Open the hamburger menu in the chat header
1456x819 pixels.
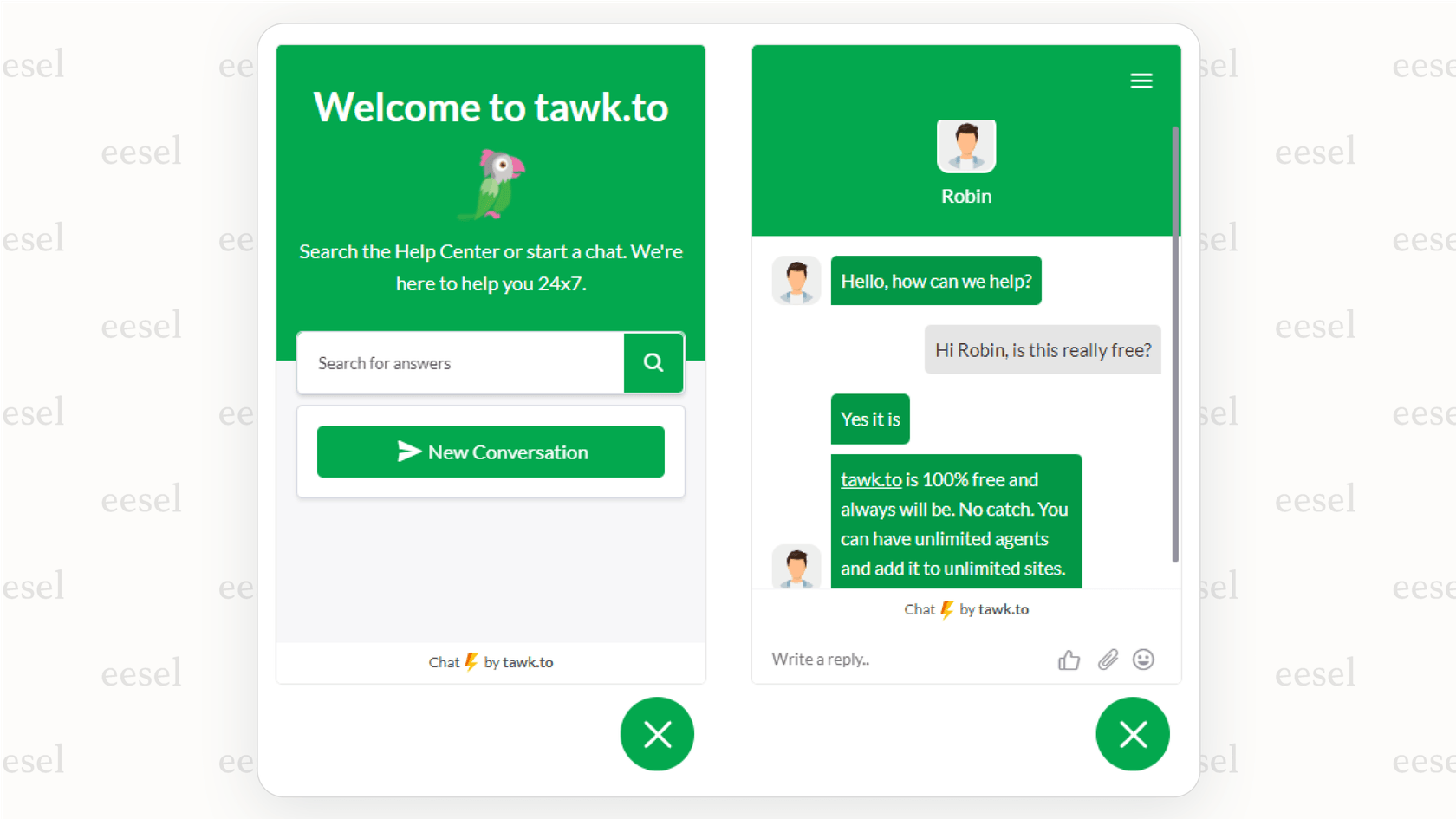(1141, 81)
